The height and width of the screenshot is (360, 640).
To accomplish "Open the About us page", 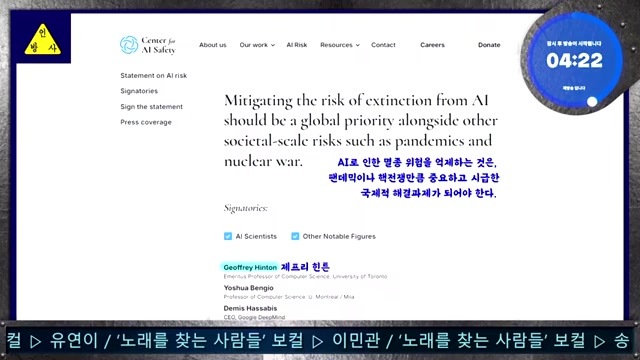I will [x=213, y=45].
